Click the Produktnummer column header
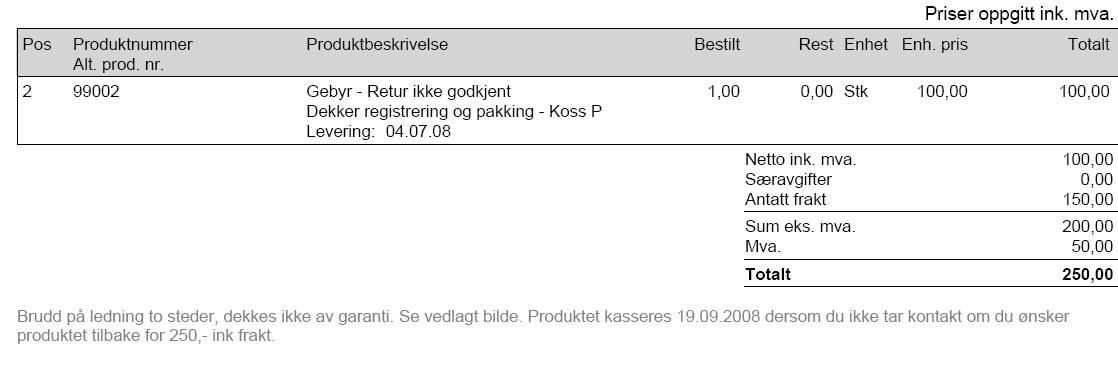1118x366 pixels. coord(133,44)
